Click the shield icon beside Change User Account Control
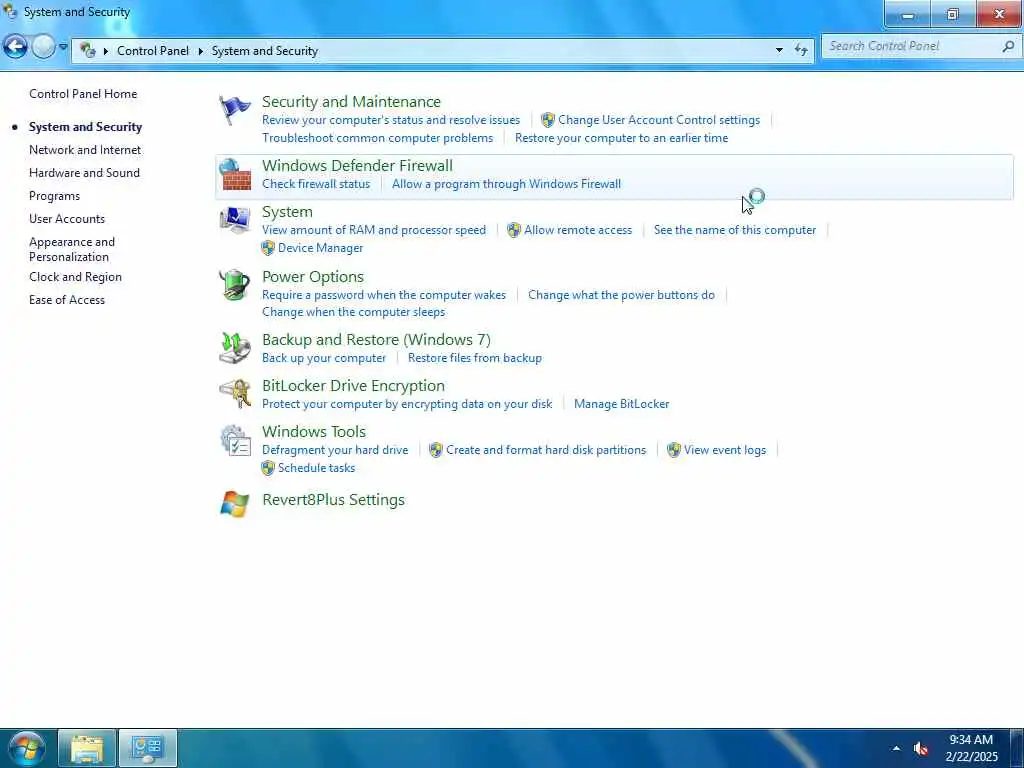1024x768 pixels. tap(548, 120)
